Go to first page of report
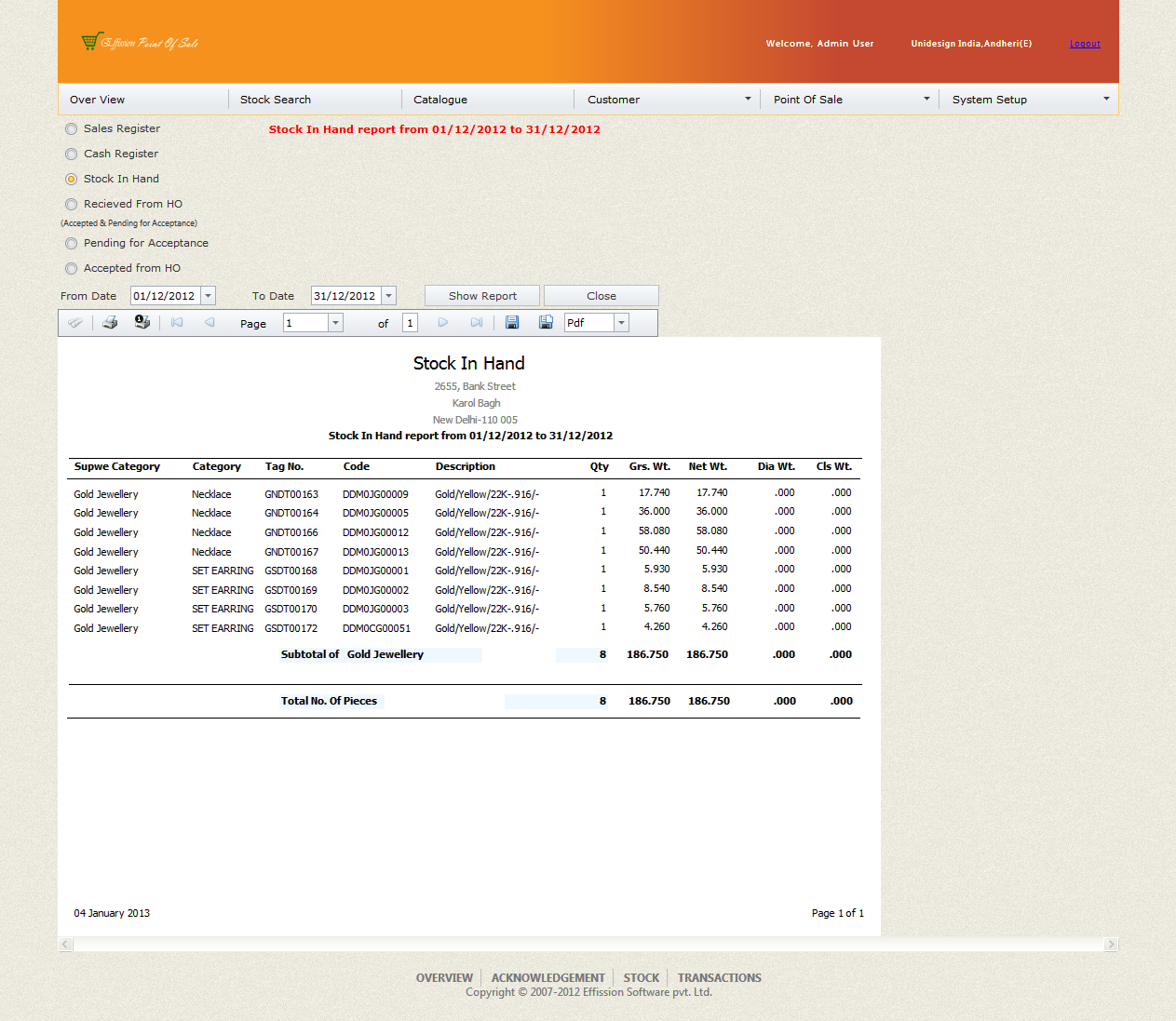Image resolution: width=1176 pixels, height=1021 pixels. [x=177, y=322]
